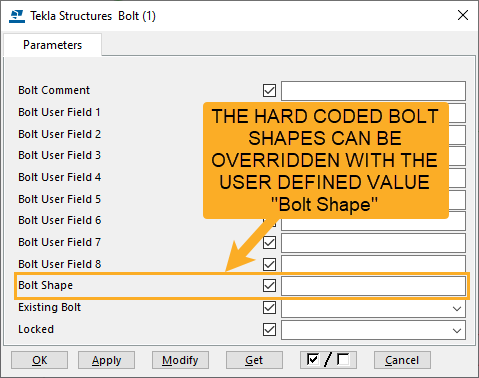Click the Modify button
Screen dimensions: 479x378
coord(180,360)
